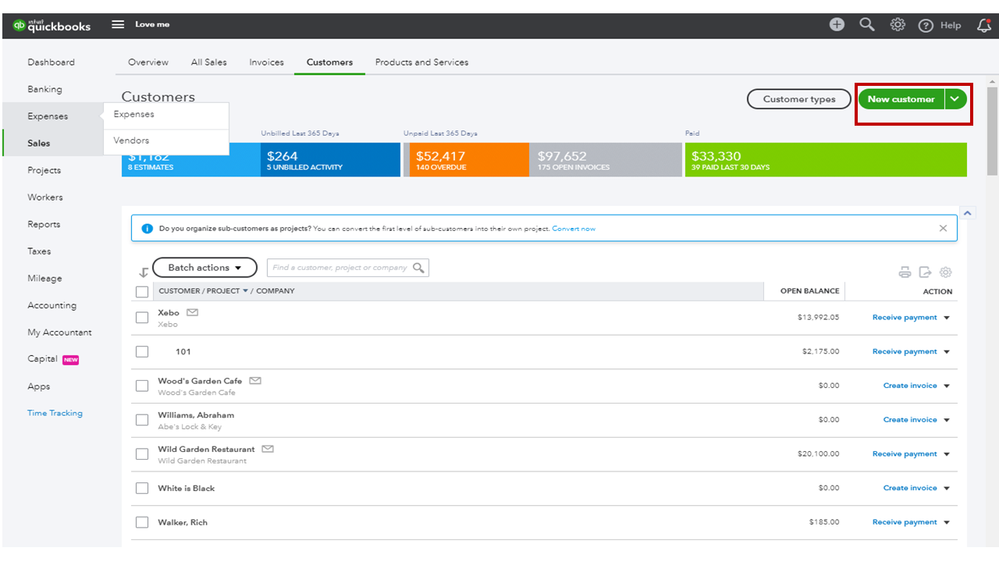Viewport: 999px width, 562px height.
Task: Check Wild Garden Restaurant checkbox
Action: (x=142, y=454)
